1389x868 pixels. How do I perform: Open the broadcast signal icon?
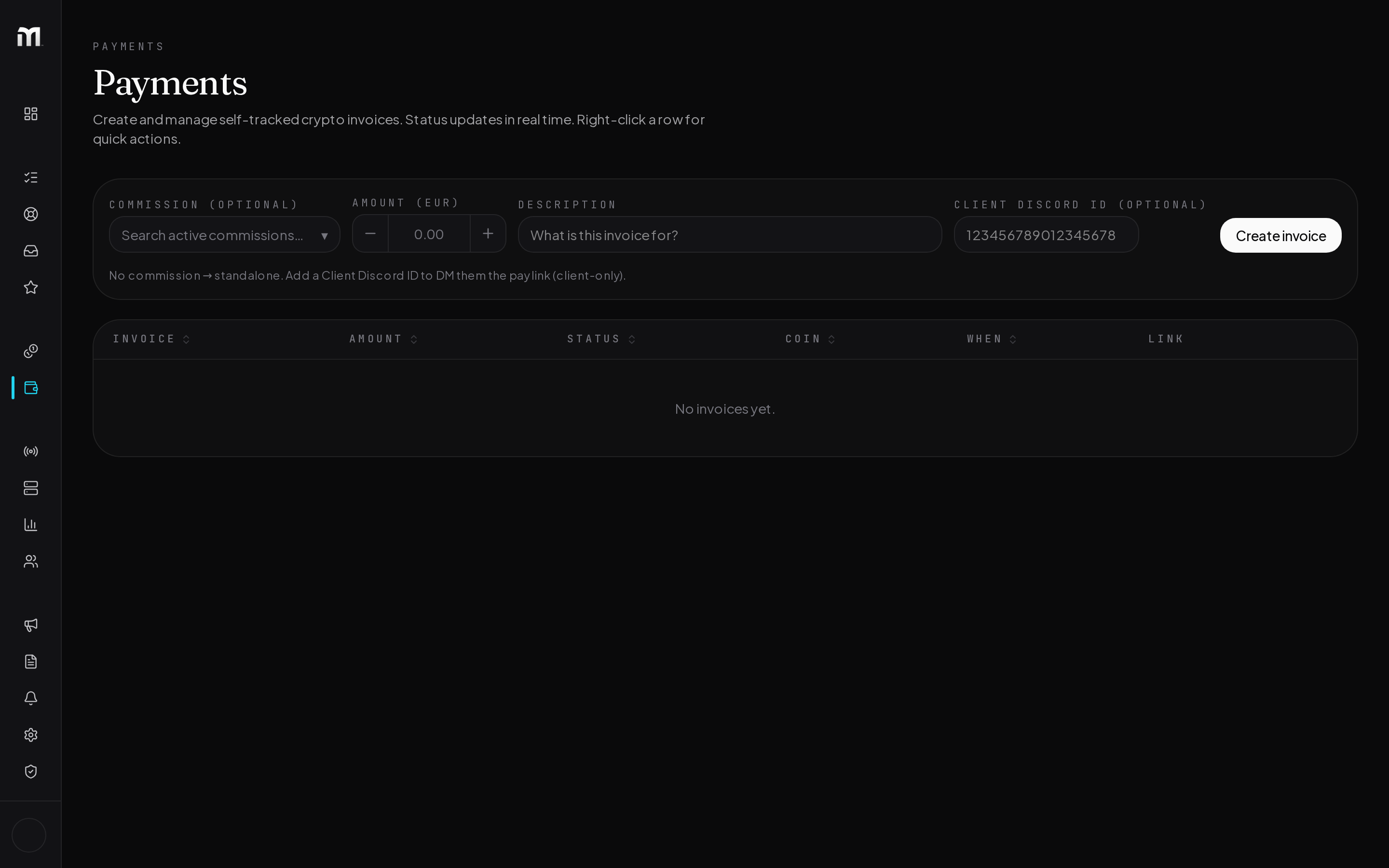pos(31,451)
